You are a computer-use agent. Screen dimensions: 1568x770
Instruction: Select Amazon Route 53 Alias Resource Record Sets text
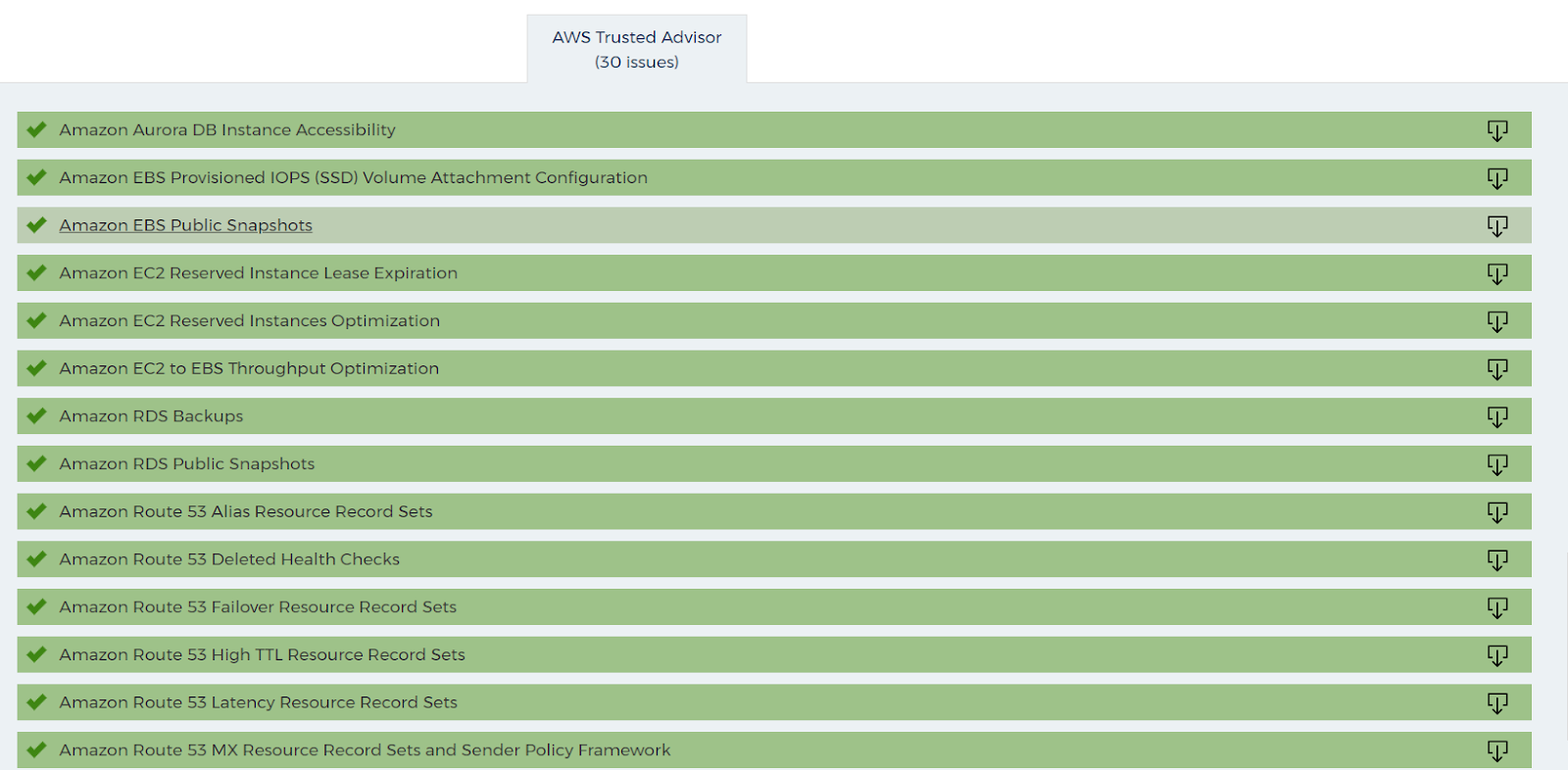click(x=246, y=511)
